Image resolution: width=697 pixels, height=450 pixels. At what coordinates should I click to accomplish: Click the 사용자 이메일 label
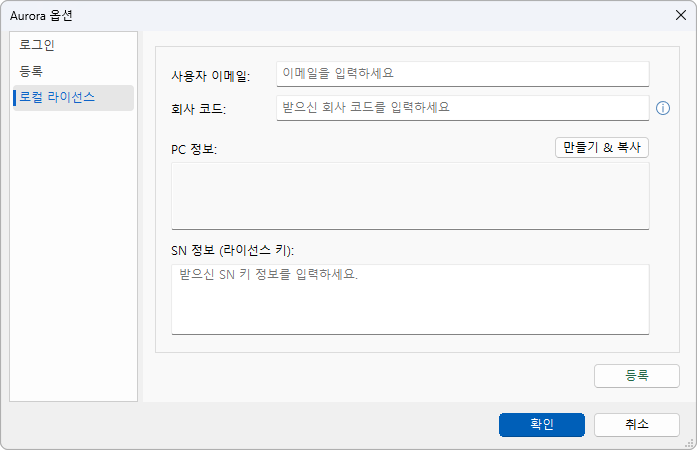211,76
